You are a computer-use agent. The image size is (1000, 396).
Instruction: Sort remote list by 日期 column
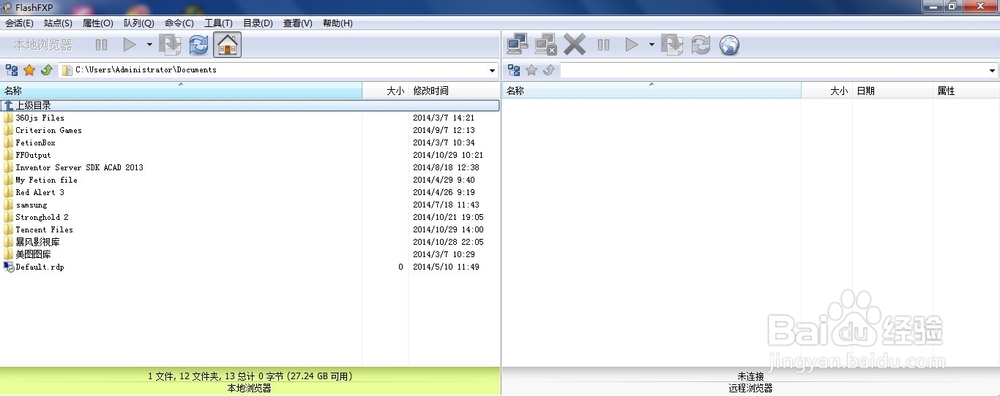point(893,91)
